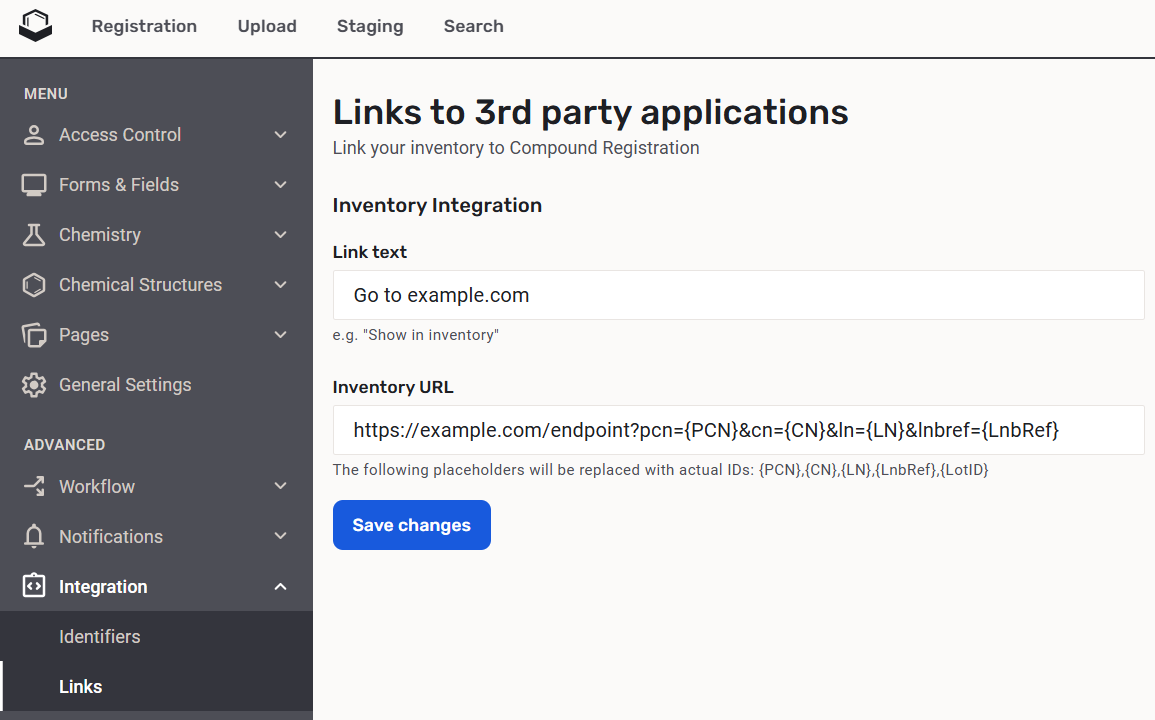Viewport: 1155px width, 720px height.
Task: Click the General Settings gear icon
Action: [x=34, y=385]
